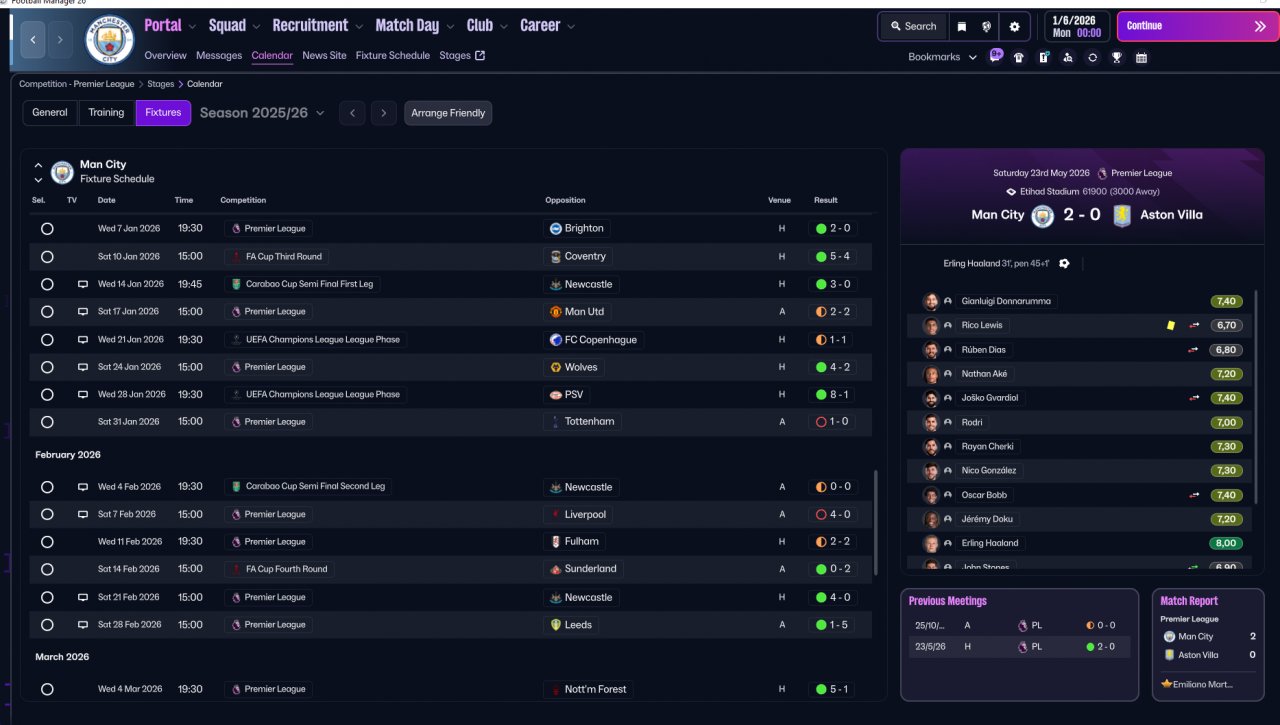This screenshot has height=725, width=1280.
Task: Click the external link icon beside Stages
Action: point(480,56)
